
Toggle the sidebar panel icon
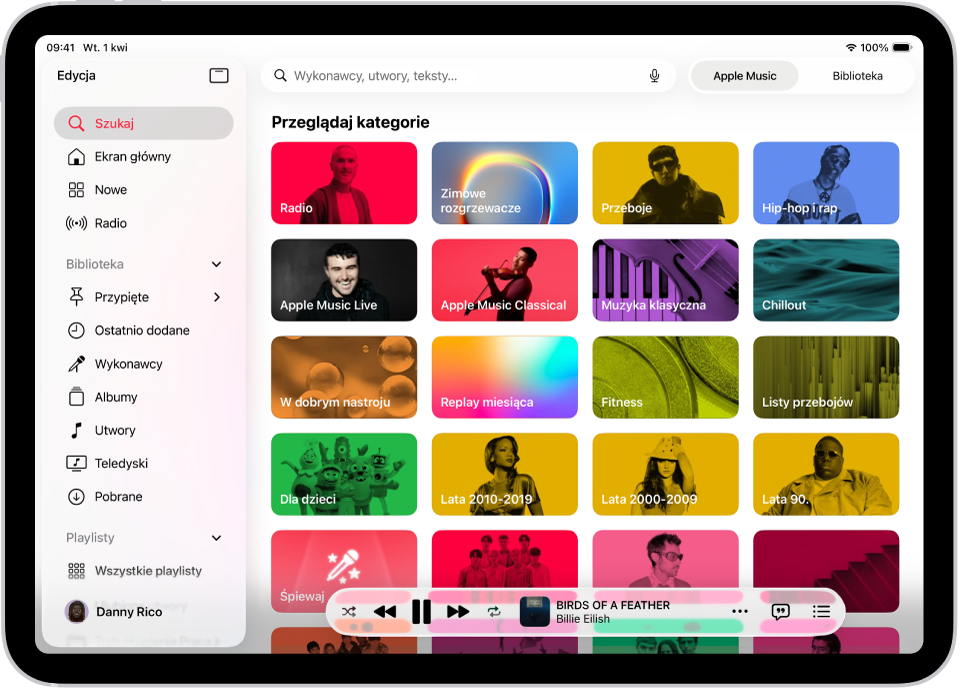(219, 76)
